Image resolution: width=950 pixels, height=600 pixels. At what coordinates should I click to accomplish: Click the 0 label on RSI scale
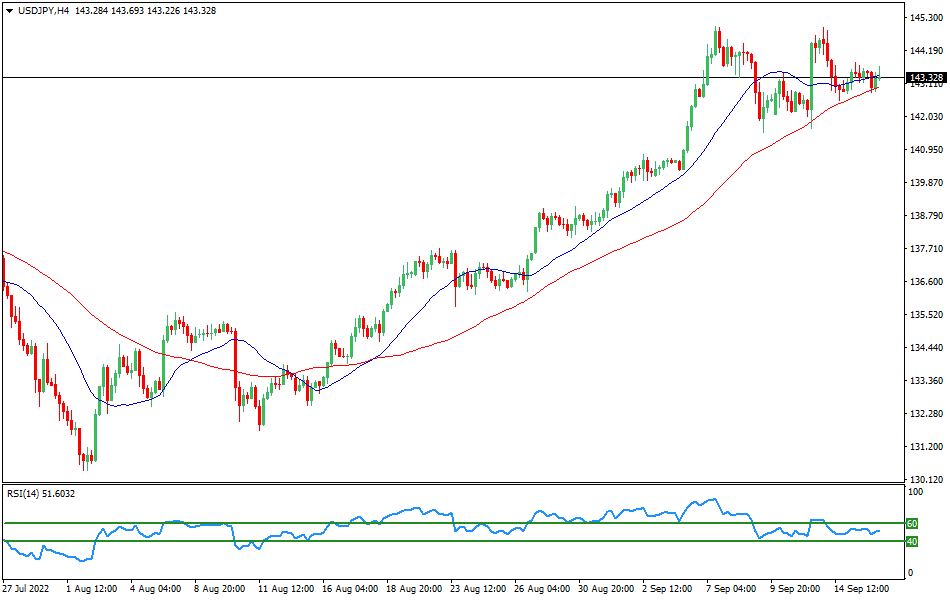coord(909,573)
